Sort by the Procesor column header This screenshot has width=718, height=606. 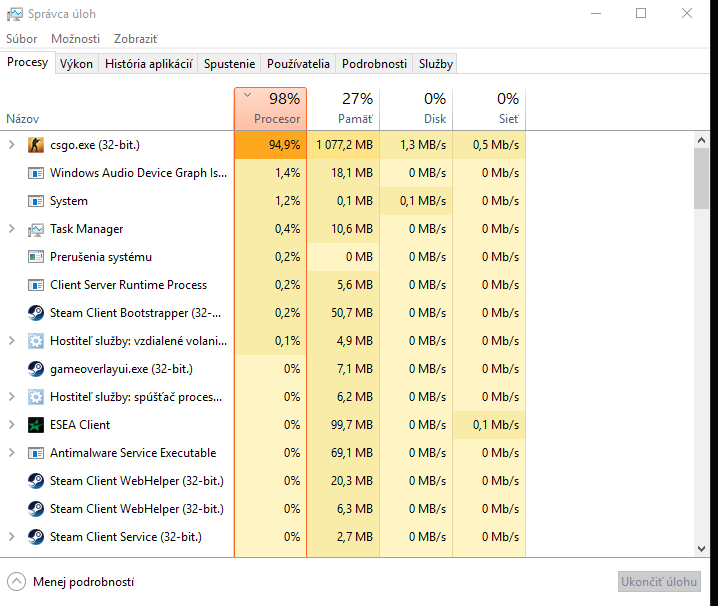click(270, 109)
